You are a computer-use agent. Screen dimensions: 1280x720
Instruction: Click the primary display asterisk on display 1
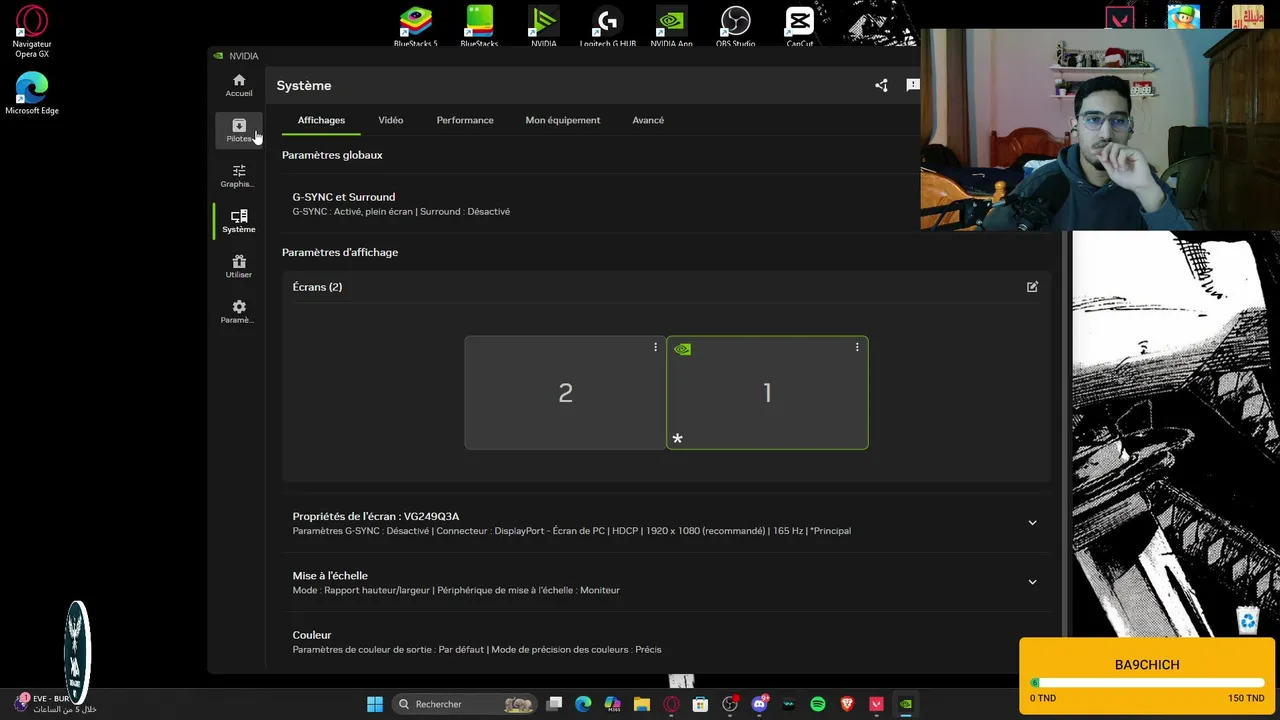[x=678, y=439]
